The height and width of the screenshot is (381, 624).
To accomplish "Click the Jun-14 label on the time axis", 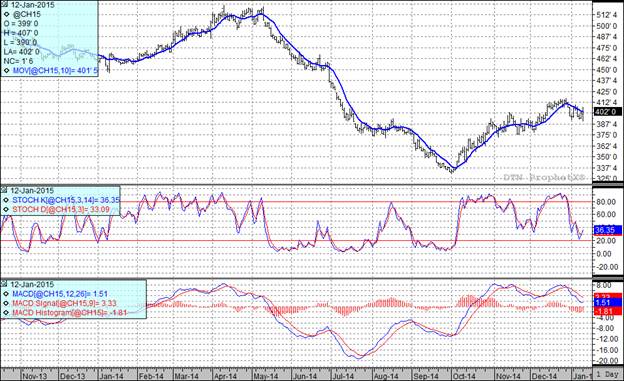I will pyautogui.click(x=304, y=376).
